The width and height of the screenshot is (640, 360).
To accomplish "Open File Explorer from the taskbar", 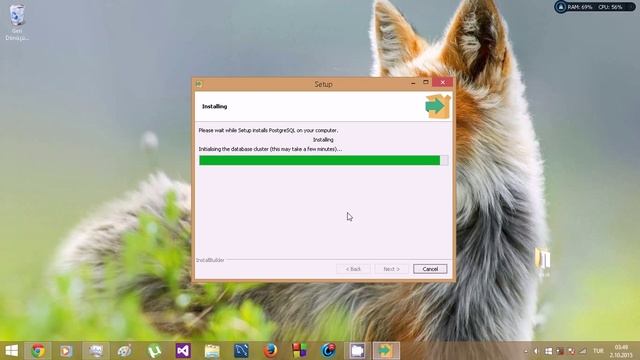I will [x=212, y=351].
